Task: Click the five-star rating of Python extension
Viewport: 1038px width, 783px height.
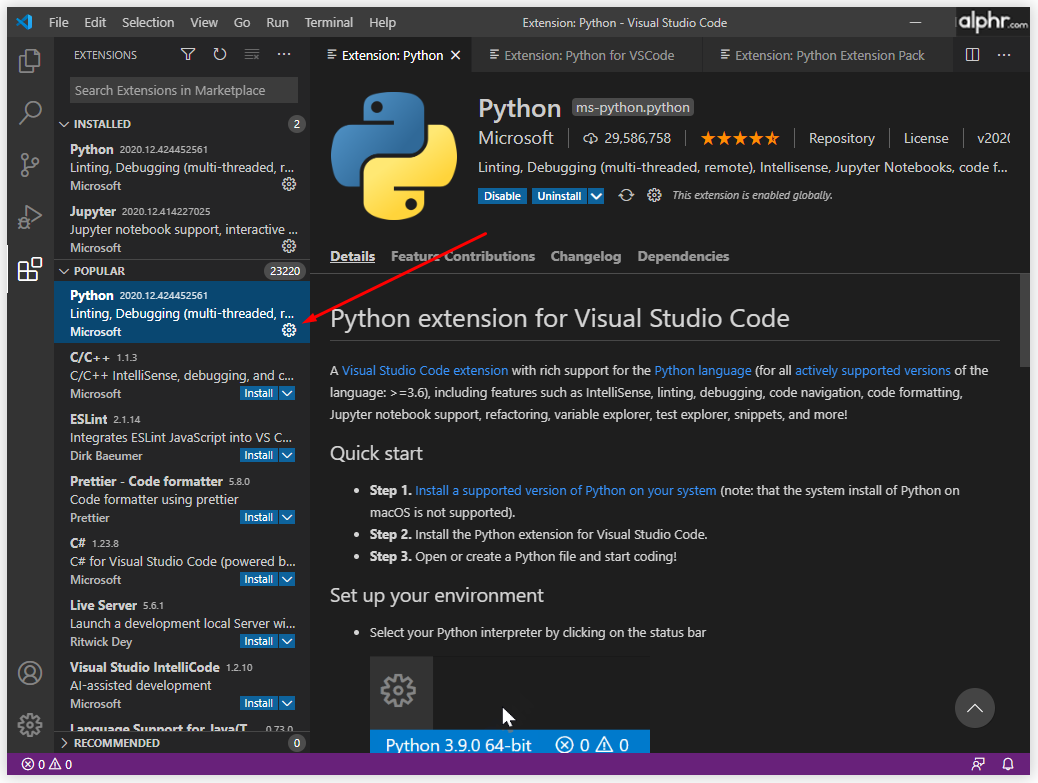Action: tap(739, 138)
